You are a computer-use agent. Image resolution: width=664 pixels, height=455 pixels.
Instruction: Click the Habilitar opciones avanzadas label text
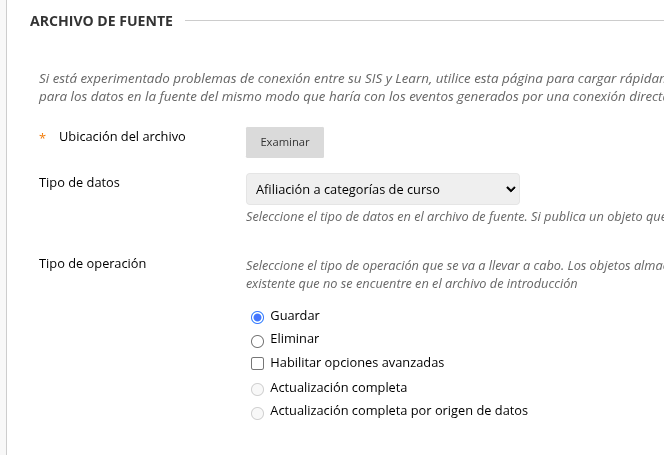[357, 363]
